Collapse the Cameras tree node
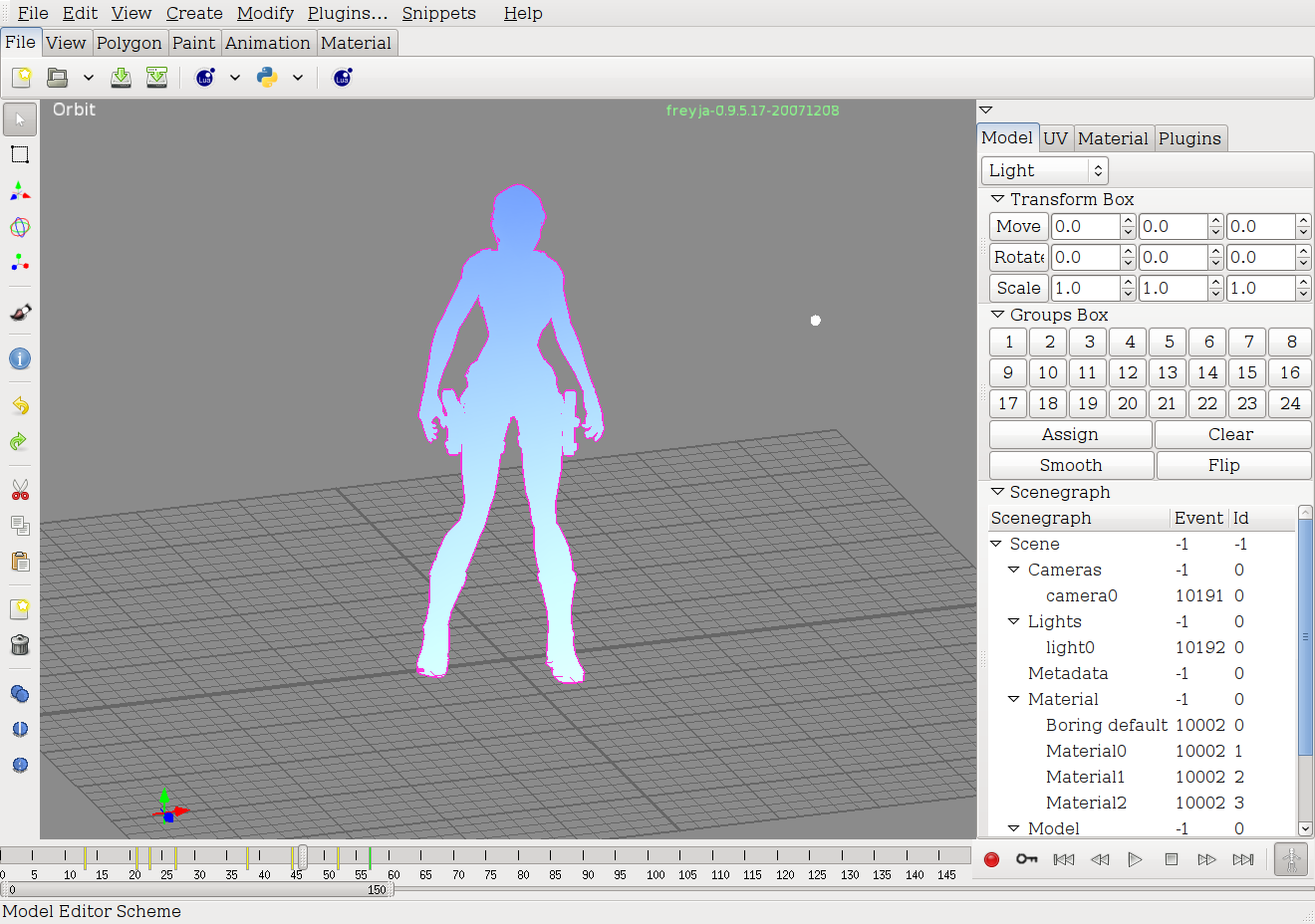Image resolution: width=1315 pixels, height=924 pixels. coord(1014,570)
